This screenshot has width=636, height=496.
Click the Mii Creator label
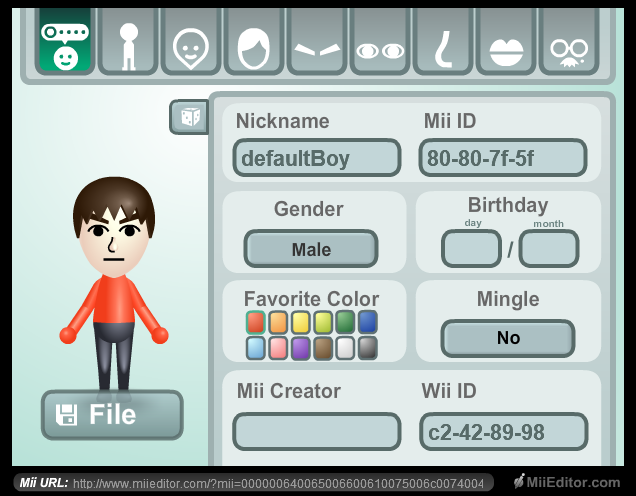pyautogui.click(x=289, y=391)
